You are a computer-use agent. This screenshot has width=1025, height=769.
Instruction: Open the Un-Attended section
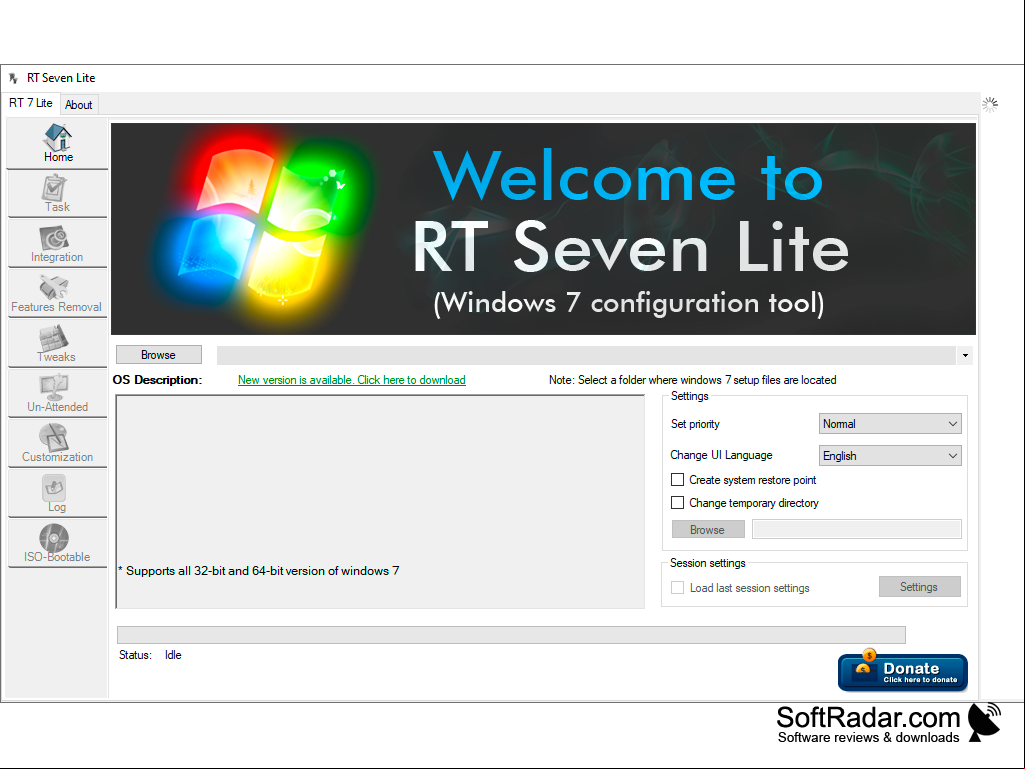[x=58, y=394]
